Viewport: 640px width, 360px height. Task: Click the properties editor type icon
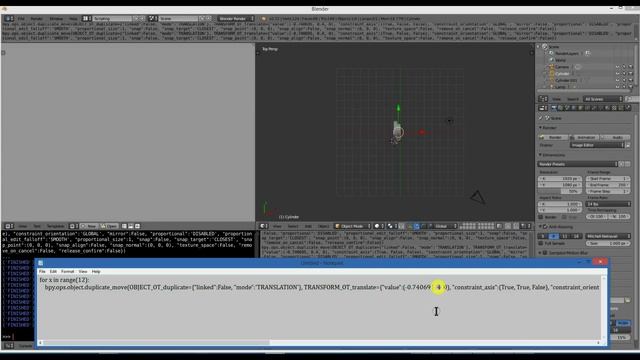coord(543,108)
